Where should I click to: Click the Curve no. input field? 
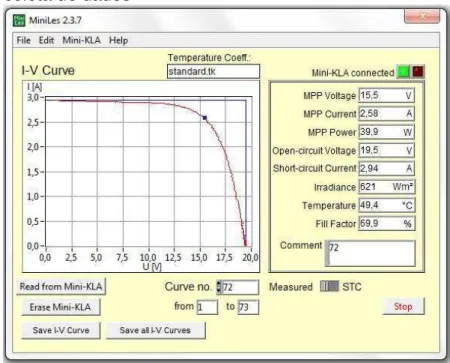(x=240, y=287)
